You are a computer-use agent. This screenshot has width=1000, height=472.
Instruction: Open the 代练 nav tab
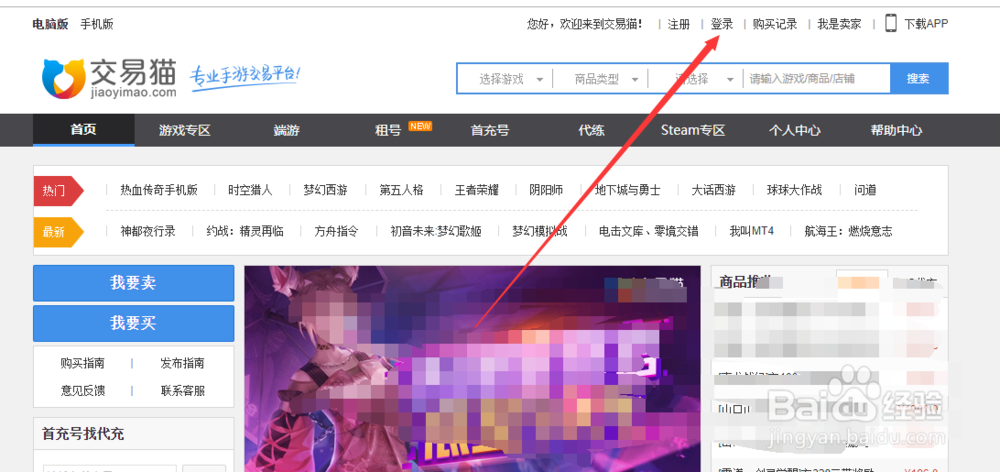(591, 131)
